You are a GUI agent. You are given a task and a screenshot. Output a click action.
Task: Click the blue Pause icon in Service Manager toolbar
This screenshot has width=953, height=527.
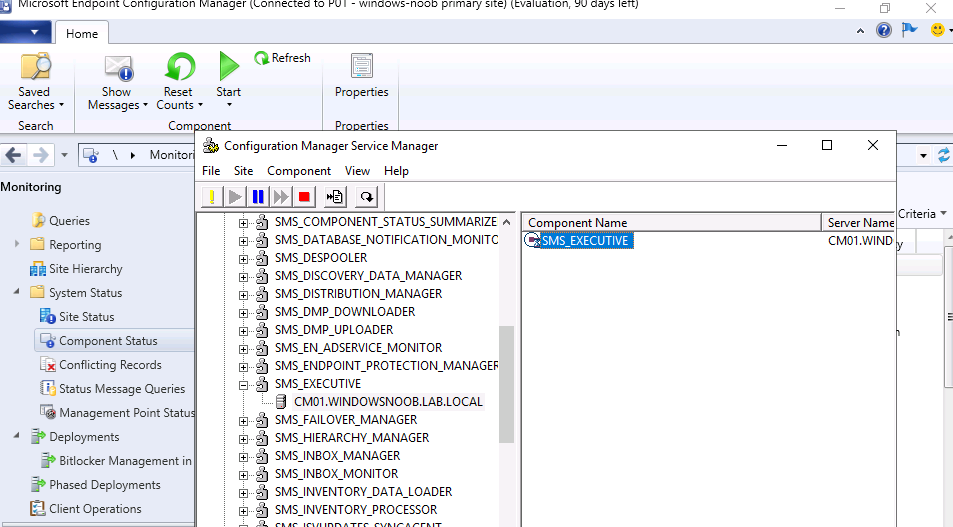[258, 197]
